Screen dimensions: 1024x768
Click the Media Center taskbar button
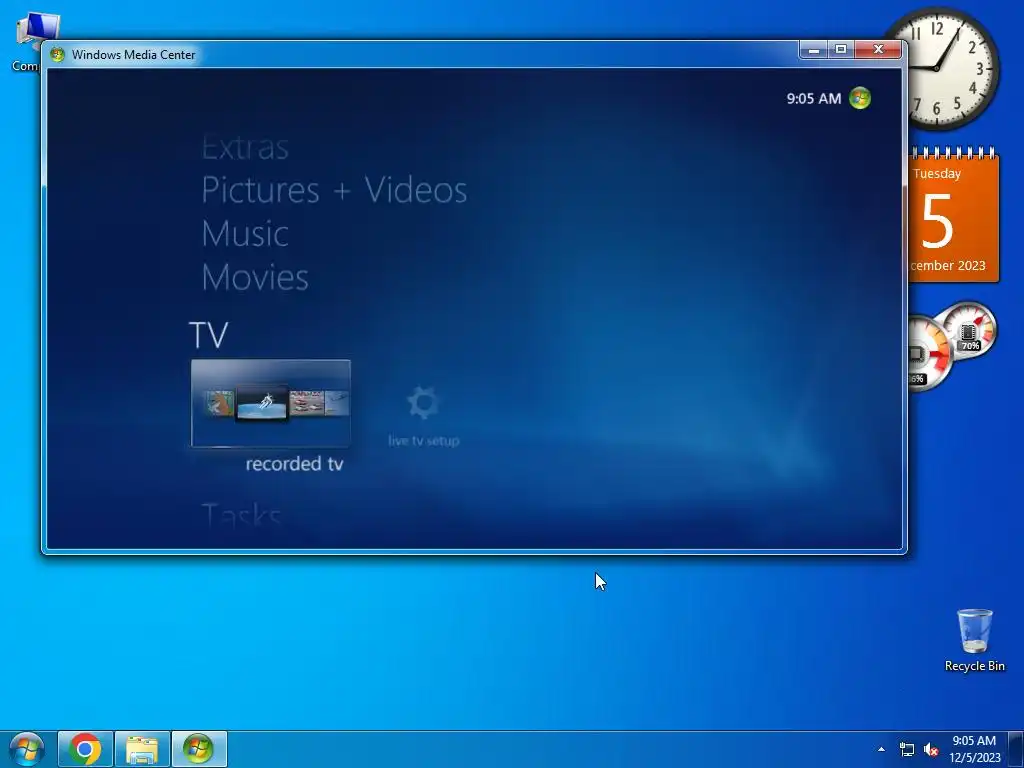(199, 749)
